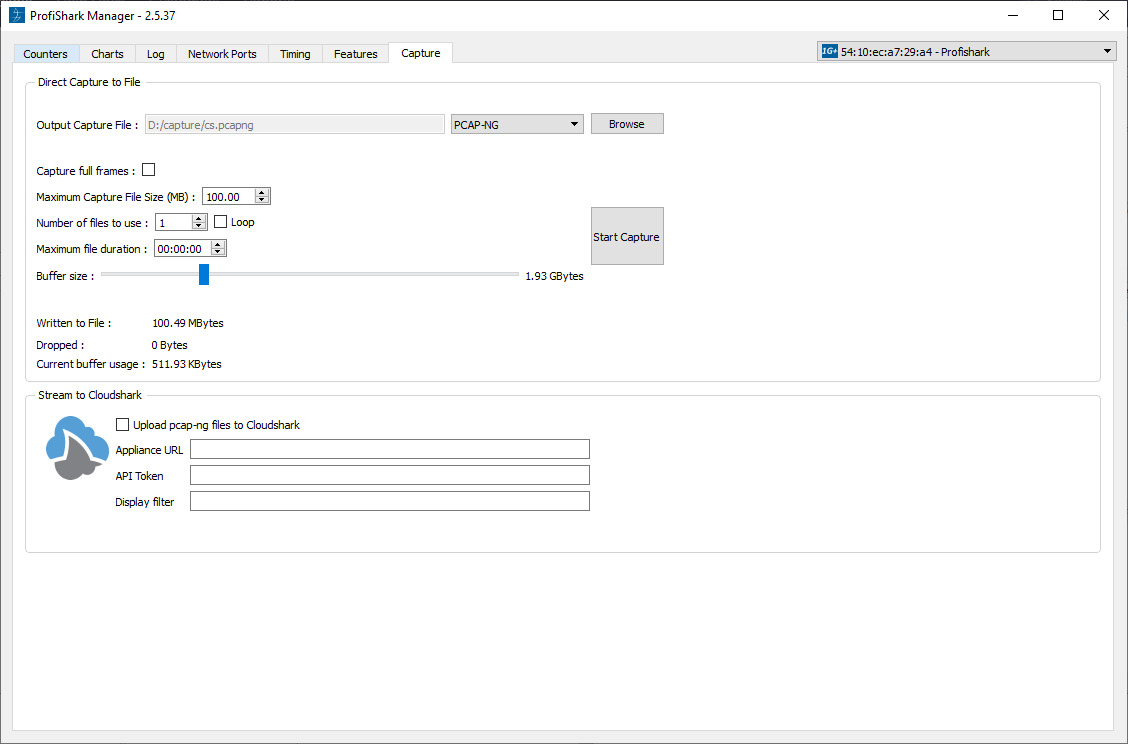
Task: Click the Cloudshark cloud logo
Action: tap(78, 448)
